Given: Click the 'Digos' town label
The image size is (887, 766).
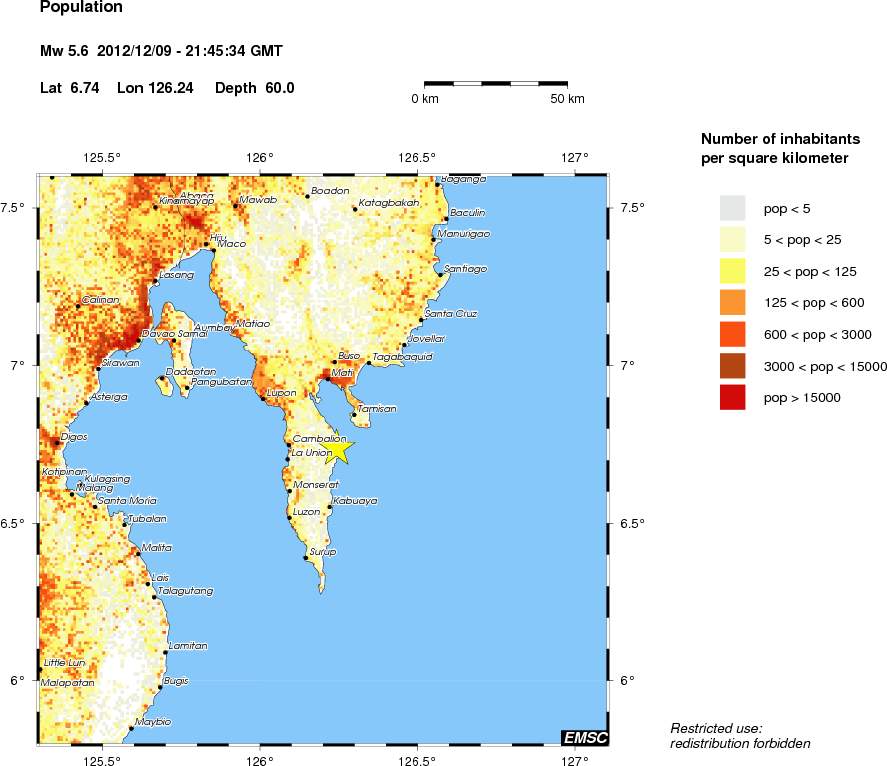Looking at the screenshot, I should point(74,437).
